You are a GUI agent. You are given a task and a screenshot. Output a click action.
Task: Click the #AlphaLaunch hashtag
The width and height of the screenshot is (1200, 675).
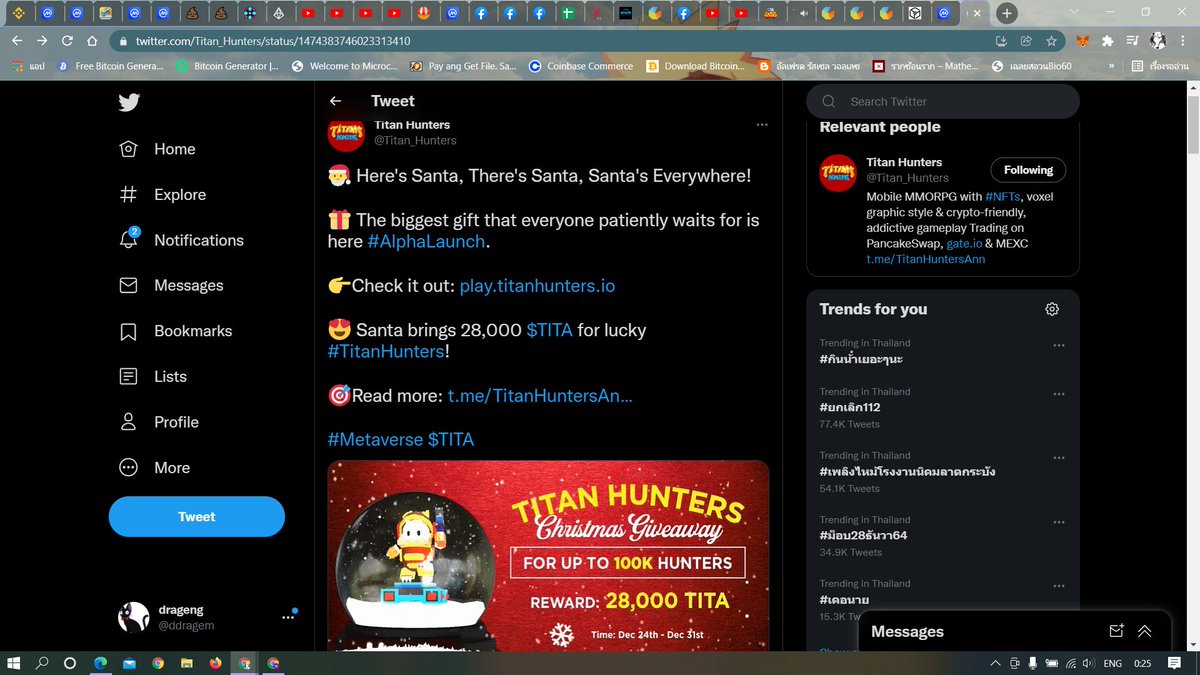pyautogui.click(x=426, y=242)
